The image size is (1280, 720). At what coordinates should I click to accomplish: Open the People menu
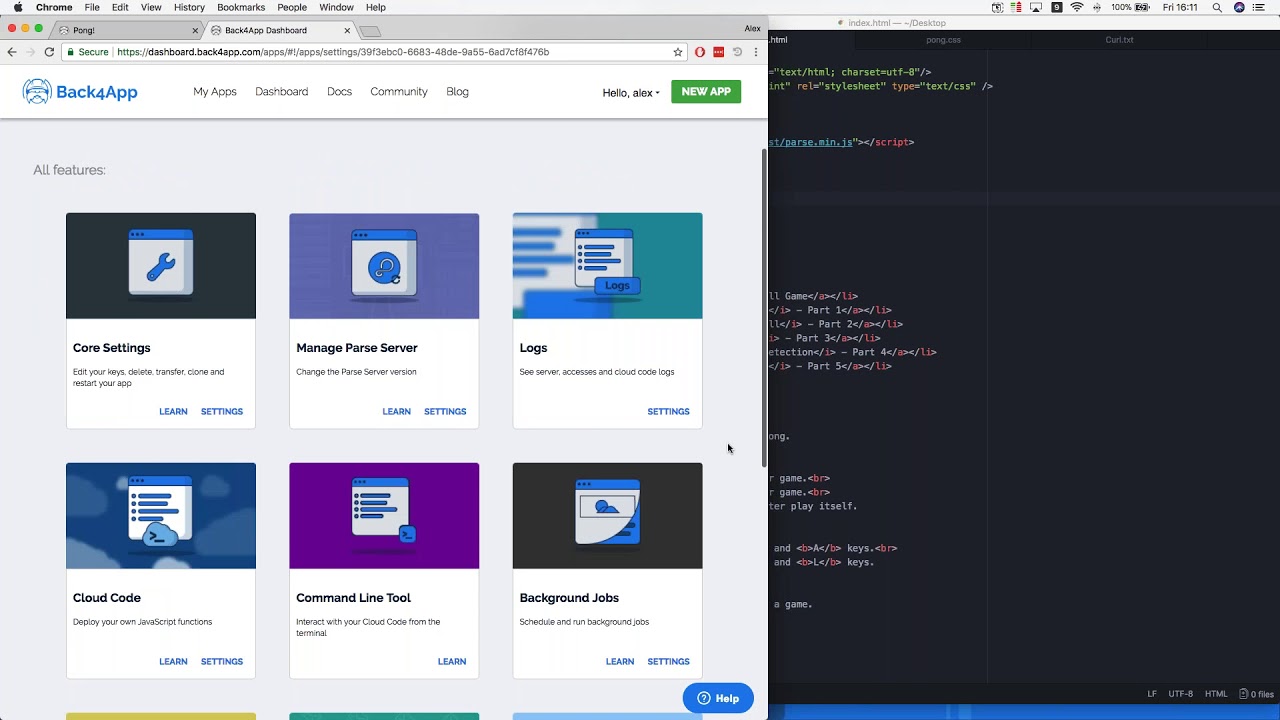tap(292, 7)
